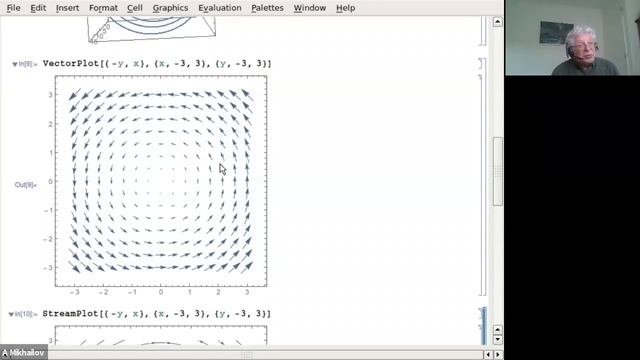Screen dimensions: 640x360
Task: Select the partial 3D plot at top
Action: (x=151, y=29)
